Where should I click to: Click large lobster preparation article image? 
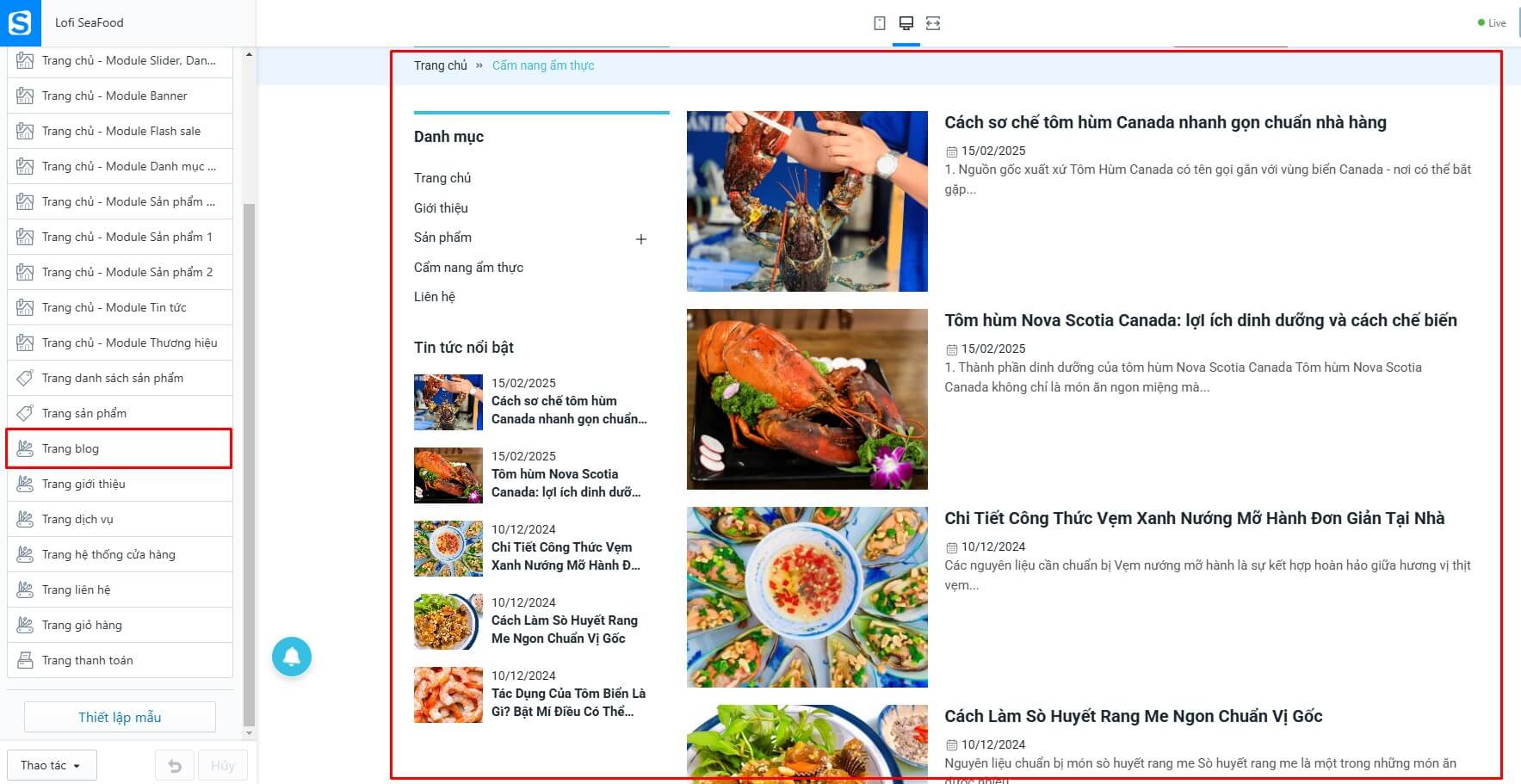pyautogui.click(x=807, y=201)
